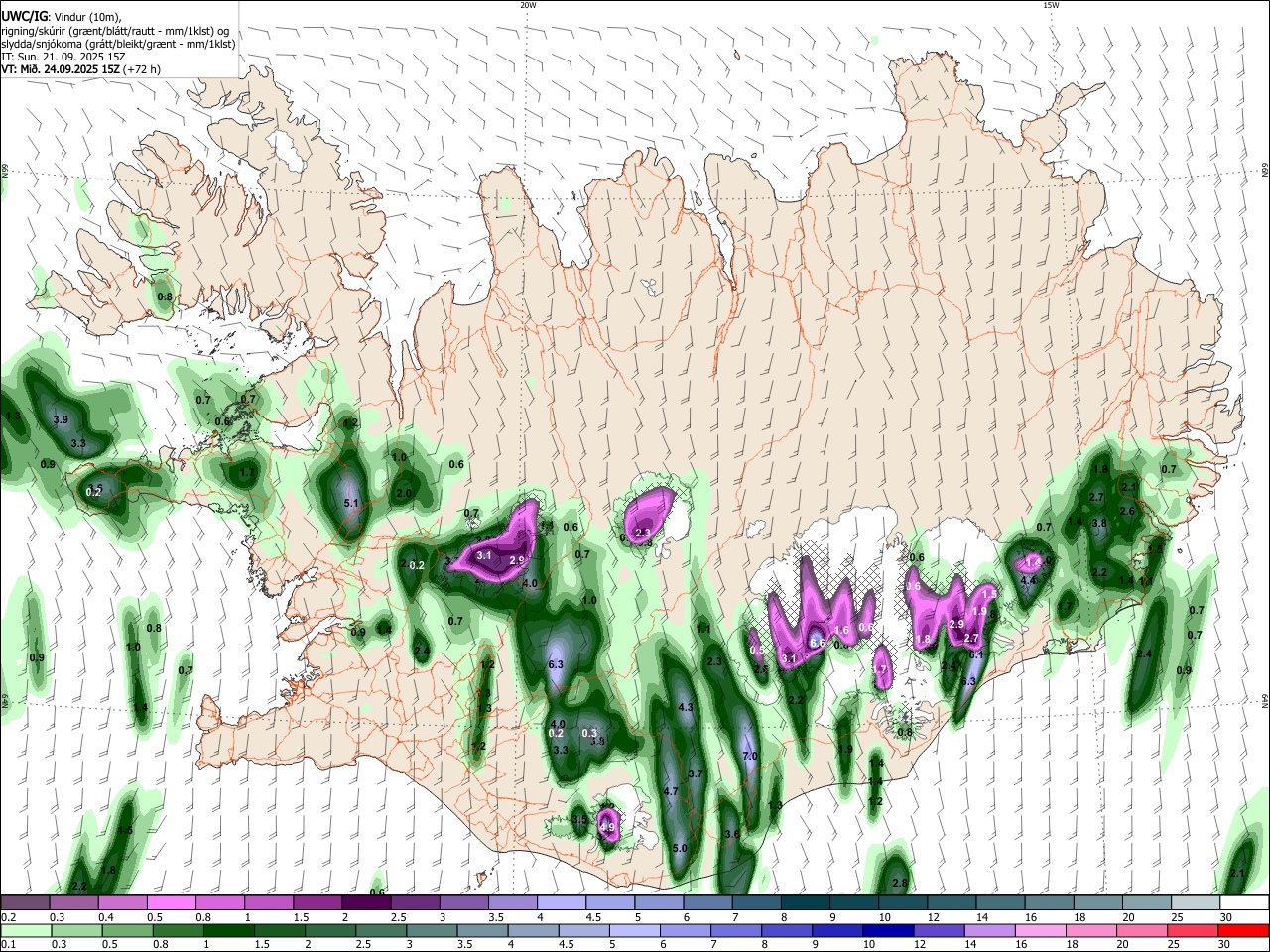Click the 3.7 rainfall value
The image size is (1270, 952).
point(696,773)
